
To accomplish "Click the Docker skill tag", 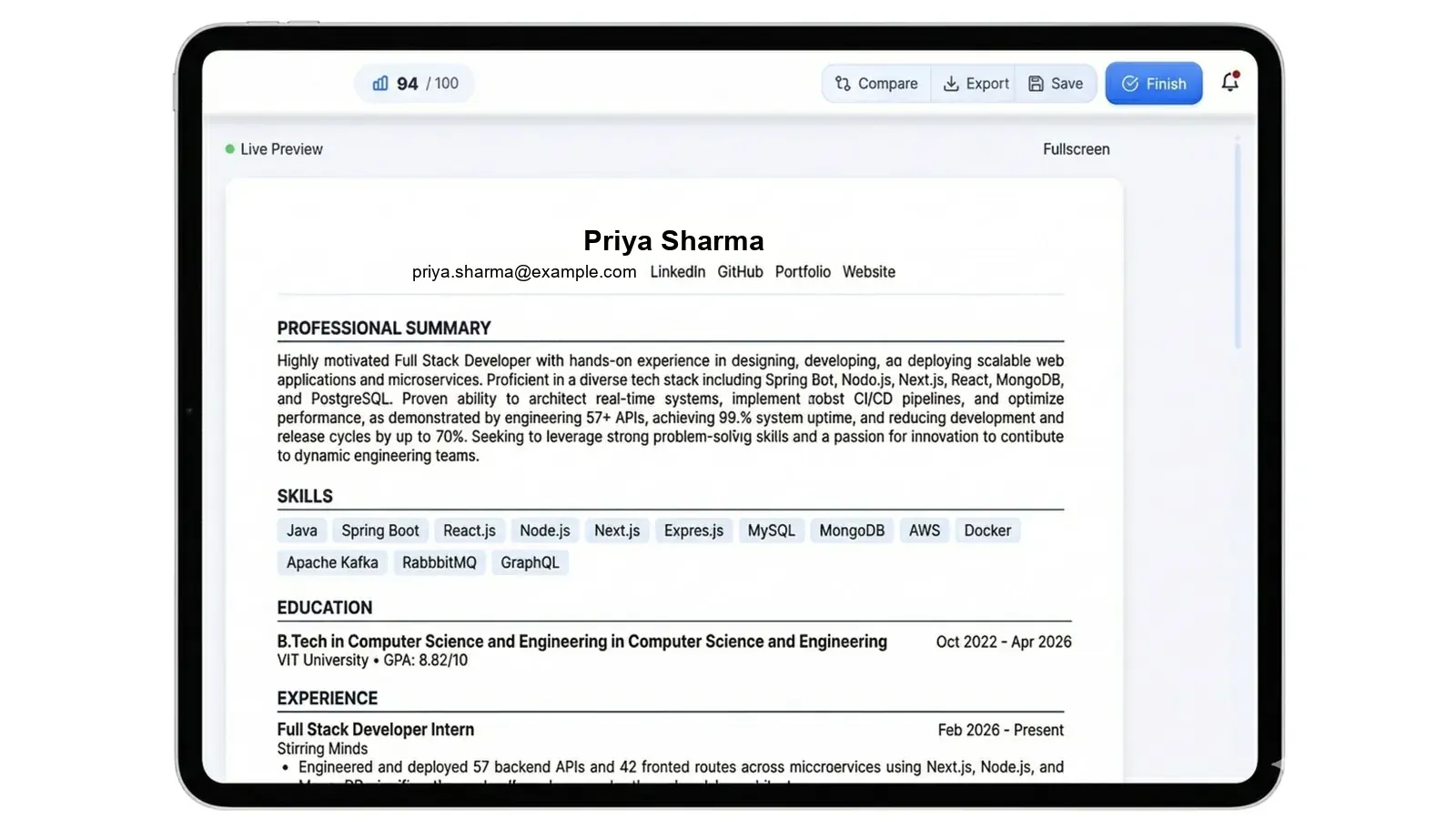I will [987, 531].
